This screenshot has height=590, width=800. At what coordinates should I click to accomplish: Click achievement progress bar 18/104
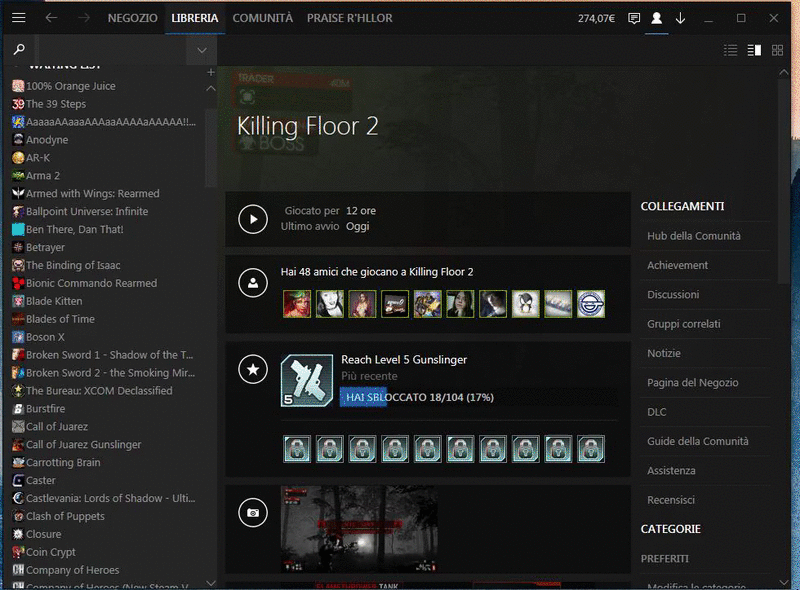(479, 397)
